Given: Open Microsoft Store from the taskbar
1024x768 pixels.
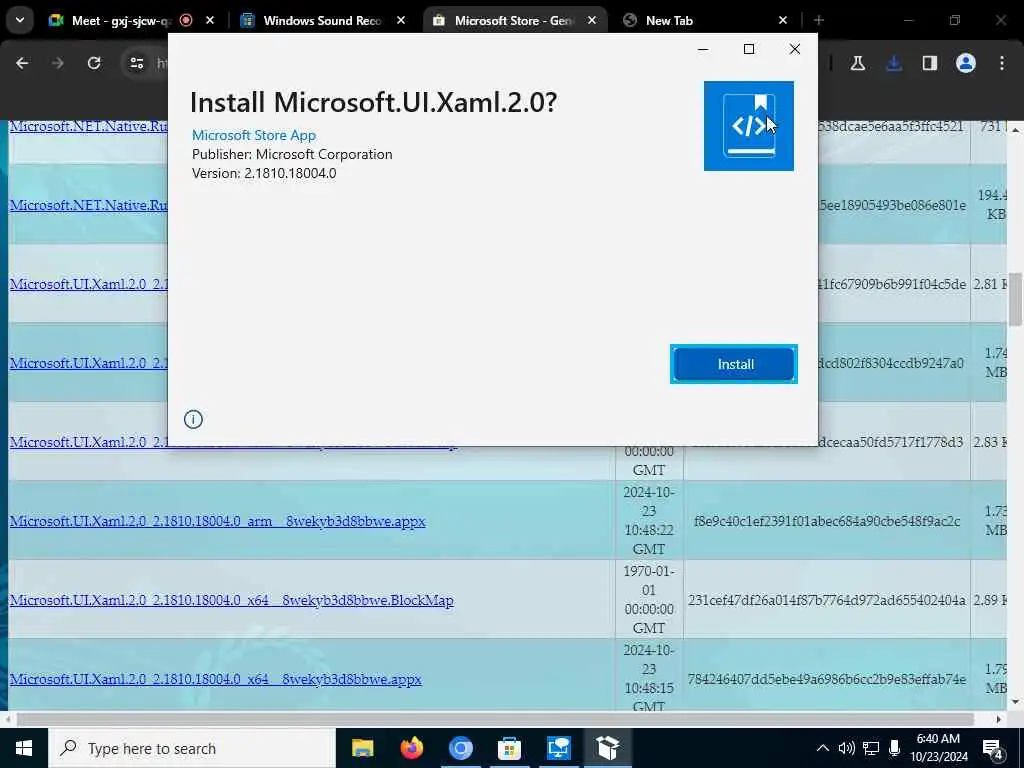Looking at the screenshot, I should pyautogui.click(x=509, y=748).
